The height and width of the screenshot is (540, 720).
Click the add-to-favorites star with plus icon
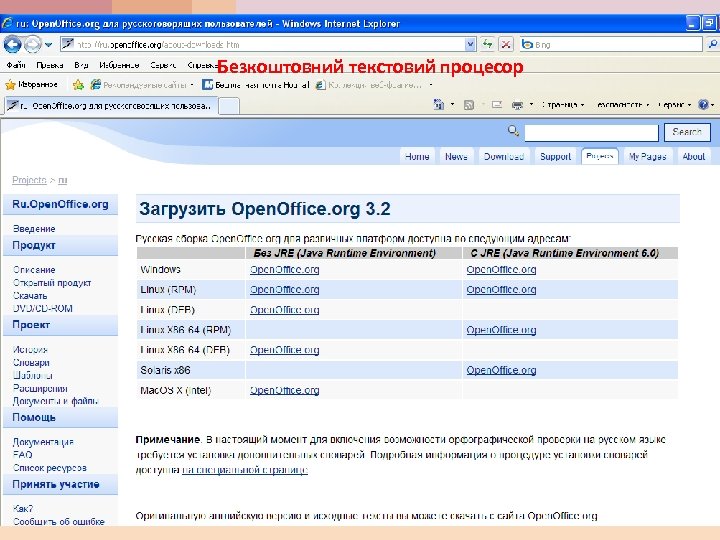(x=79, y=84)
